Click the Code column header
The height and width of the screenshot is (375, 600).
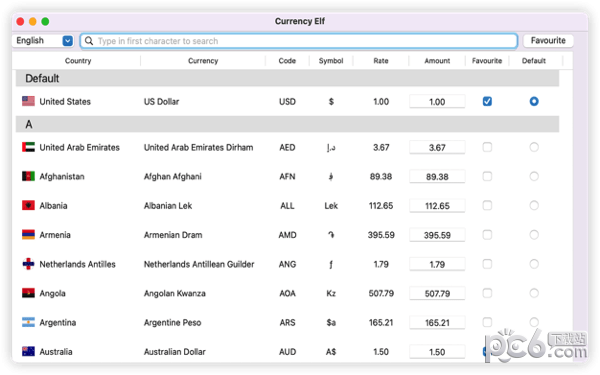[287, 60]
